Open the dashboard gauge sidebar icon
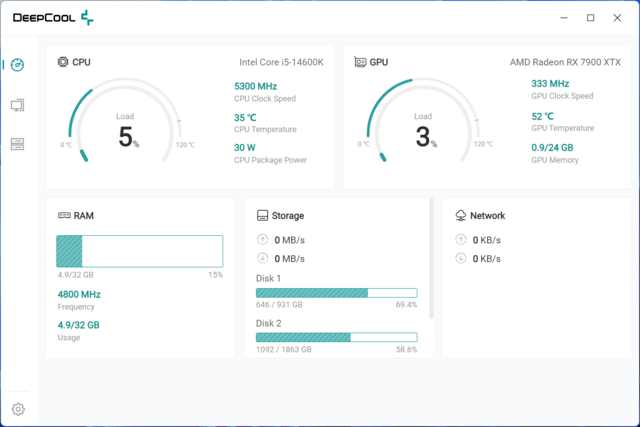Screen dimensions: 640x427 point(17,64)
